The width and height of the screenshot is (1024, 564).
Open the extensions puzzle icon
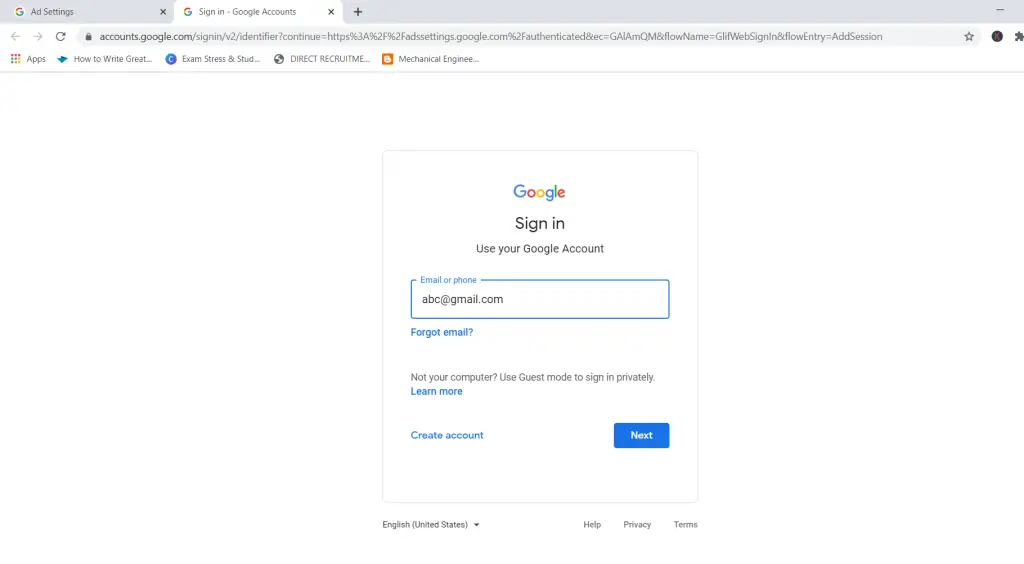pos(1018,37)
